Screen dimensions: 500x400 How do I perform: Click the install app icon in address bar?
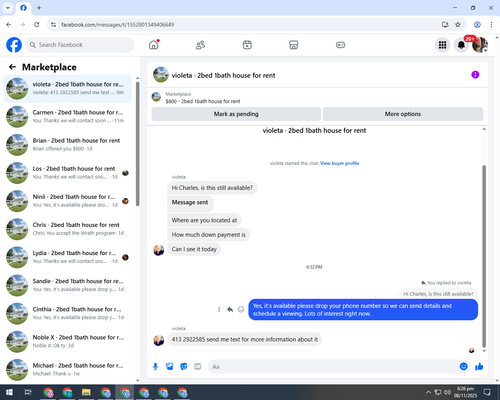coord(445,25)
